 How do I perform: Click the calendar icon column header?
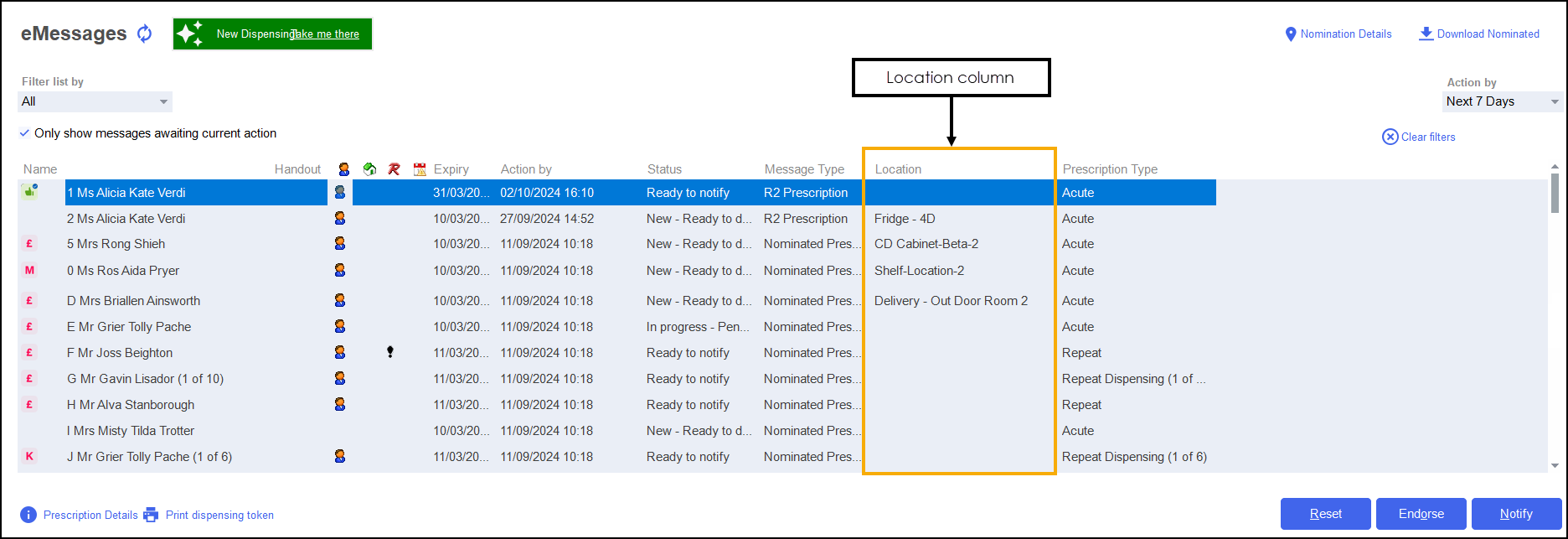coord(420,169)
